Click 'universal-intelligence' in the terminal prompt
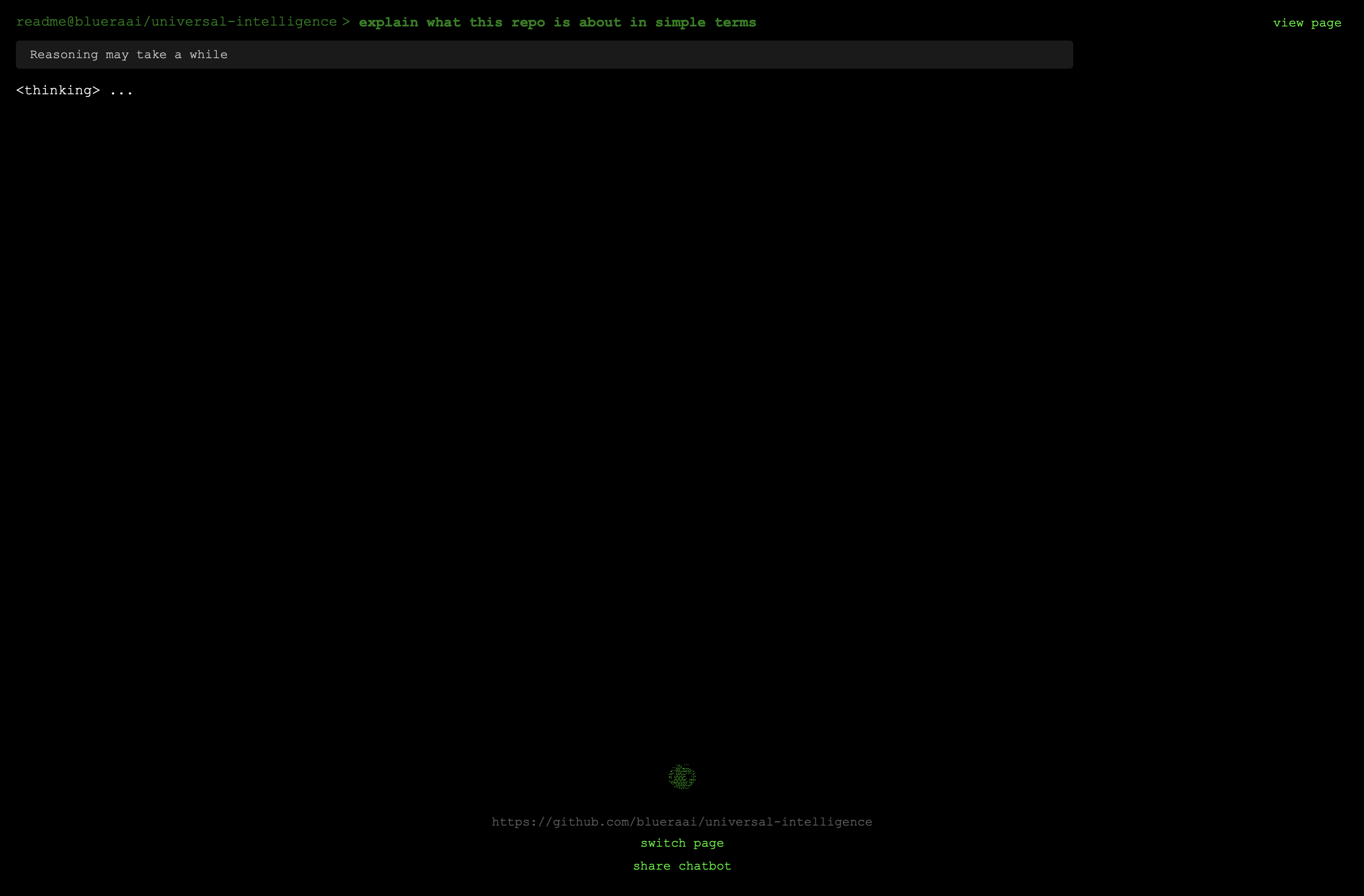1364x896 pixels. [244, 22]
